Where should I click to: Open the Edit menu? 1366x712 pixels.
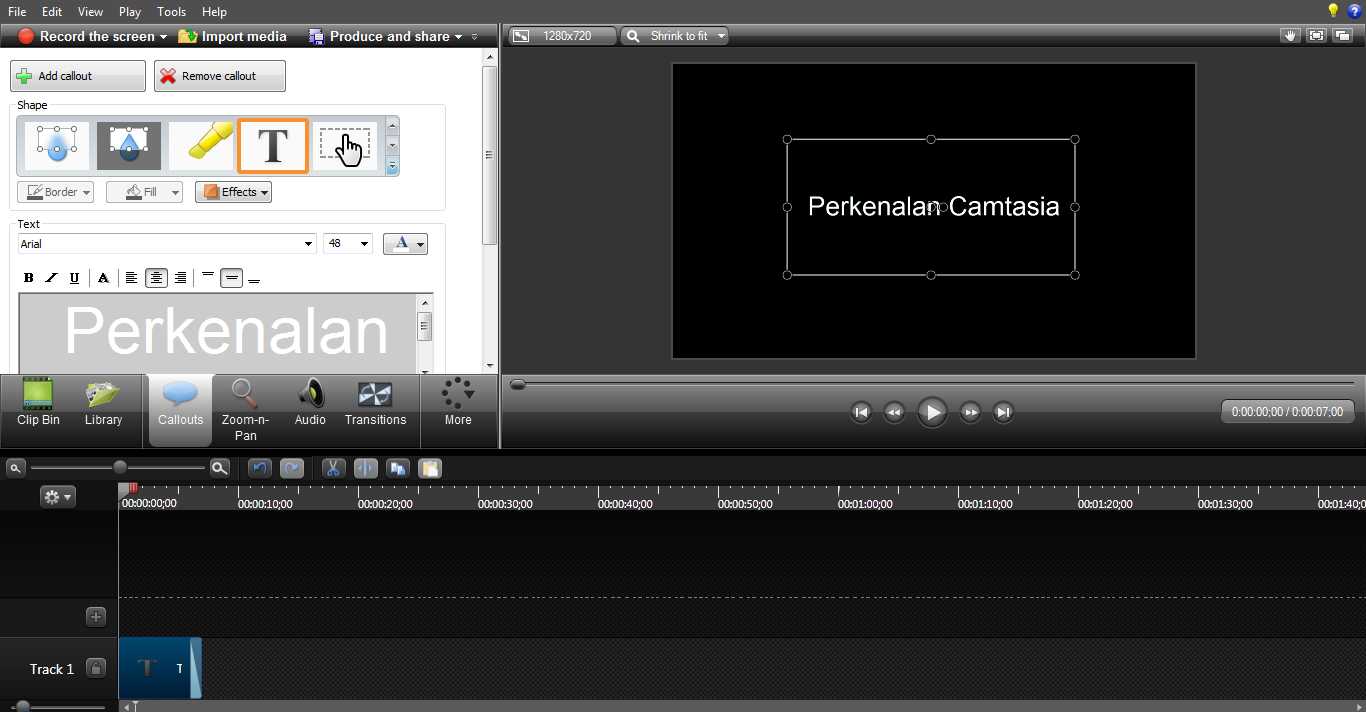tap(52, 11)
